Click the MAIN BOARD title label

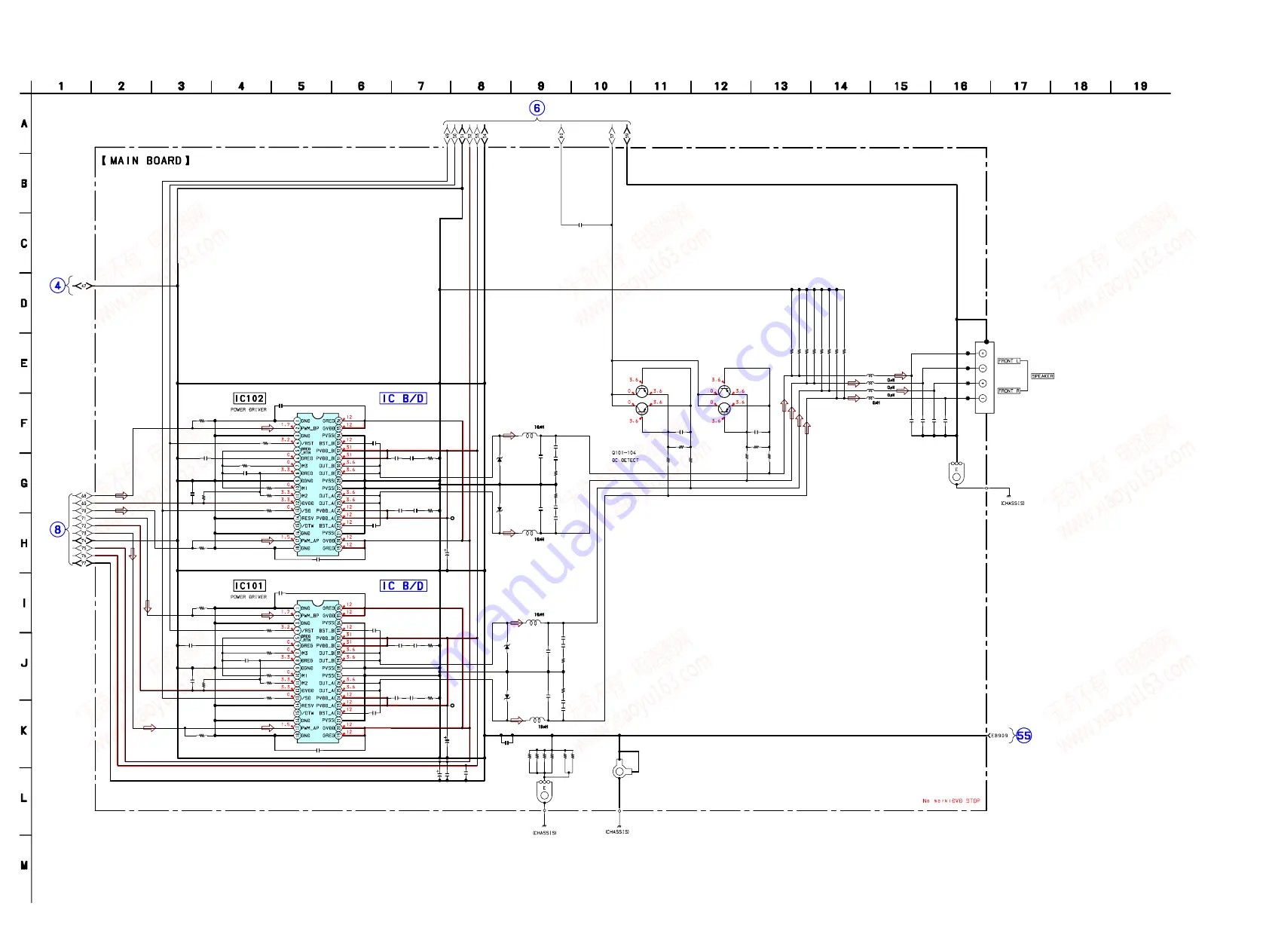tap(146, 161)
